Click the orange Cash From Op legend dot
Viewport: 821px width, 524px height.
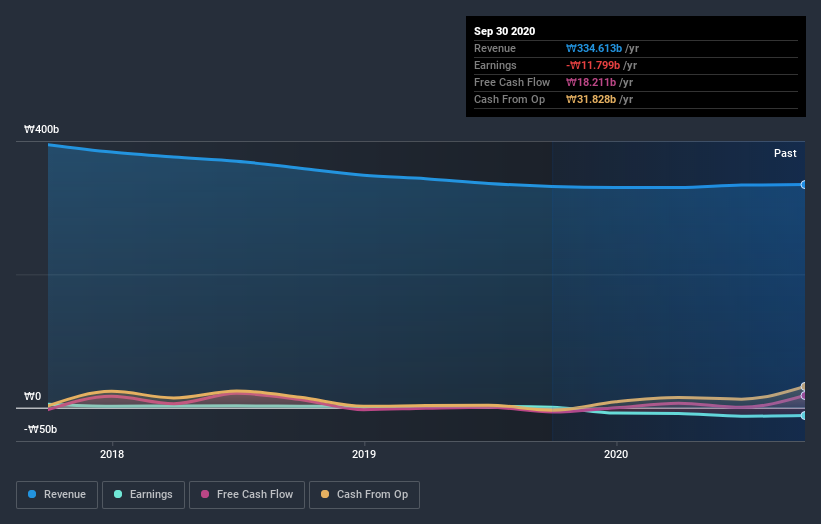[325, 494]
